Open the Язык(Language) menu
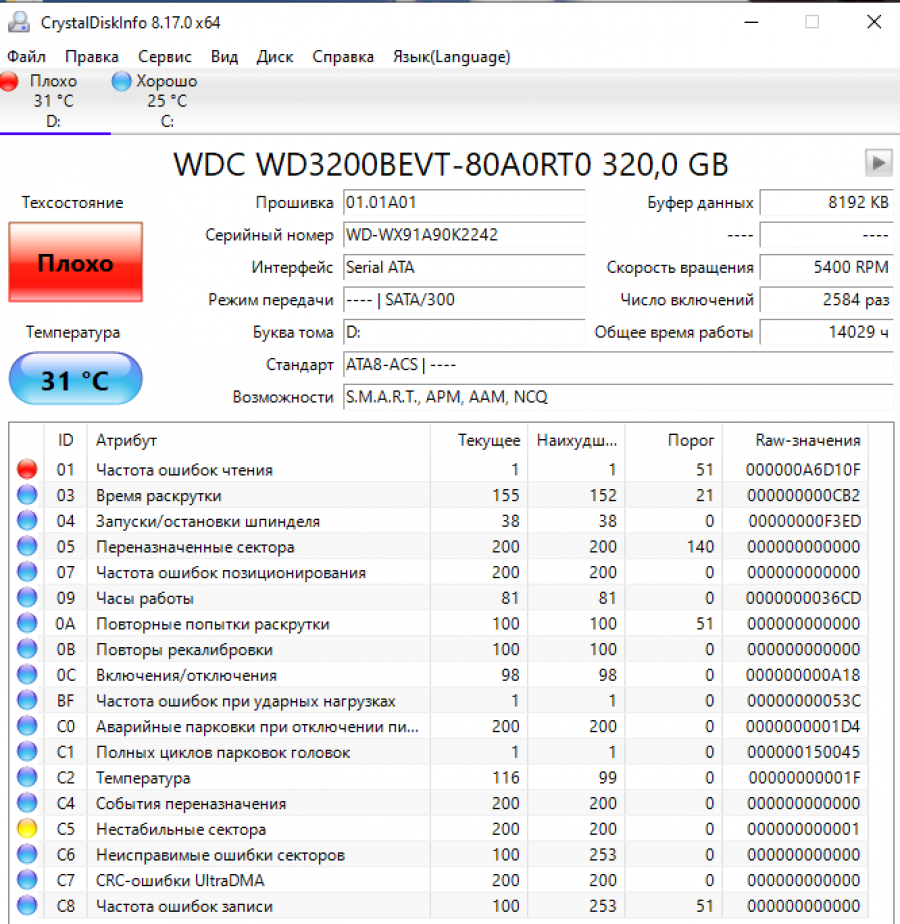The width and height of the screenshot is (900, 924). [451, 57]
